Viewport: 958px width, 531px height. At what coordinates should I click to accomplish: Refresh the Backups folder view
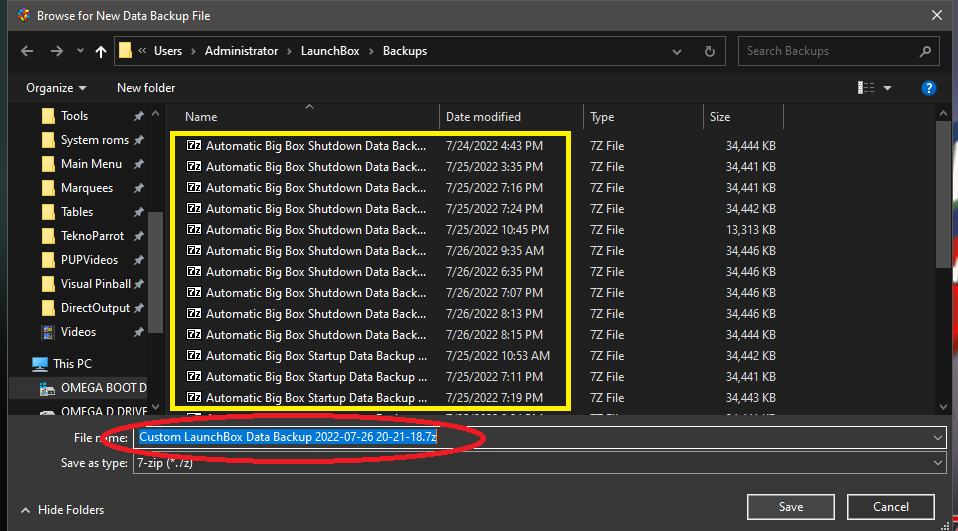click(709, 51)
